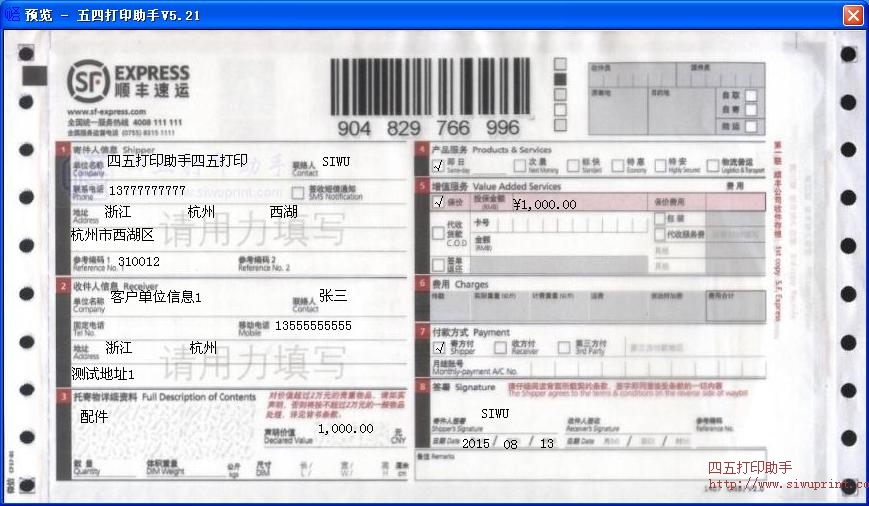
Task: Click the 月结账号 Monthly-payment A/C No. field
Action: 599,367
